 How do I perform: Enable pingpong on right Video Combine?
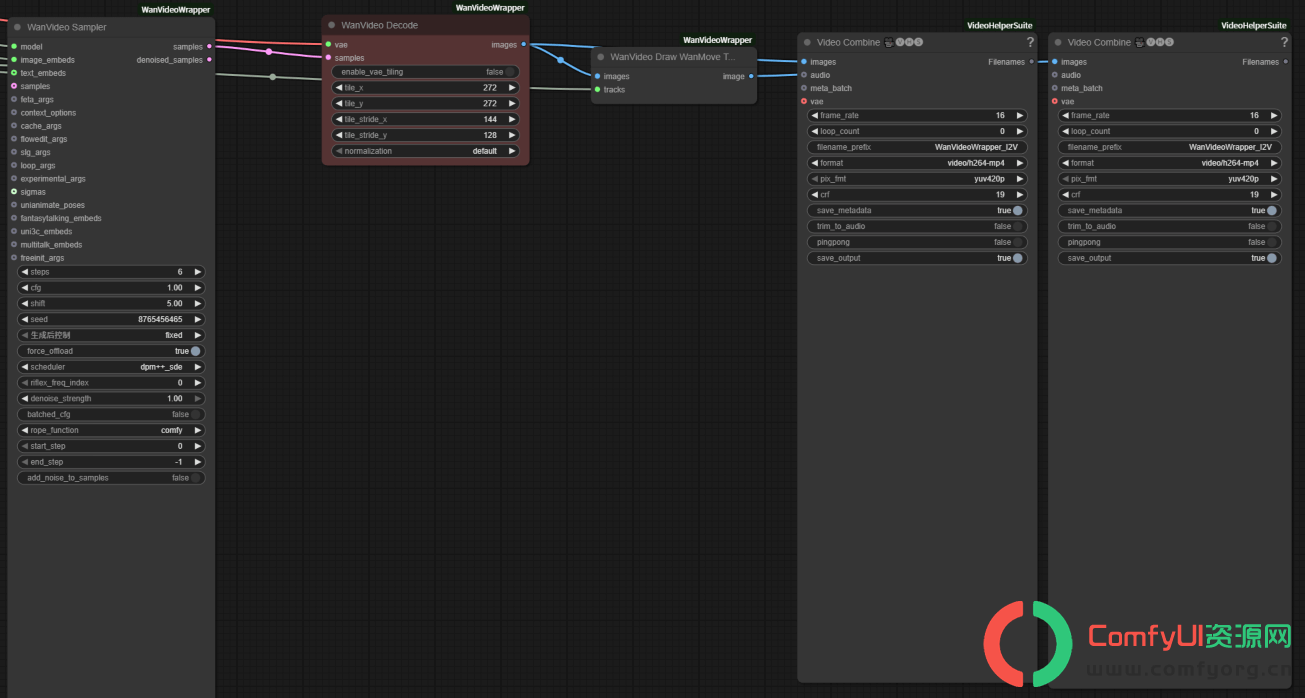coord(1169,242)
